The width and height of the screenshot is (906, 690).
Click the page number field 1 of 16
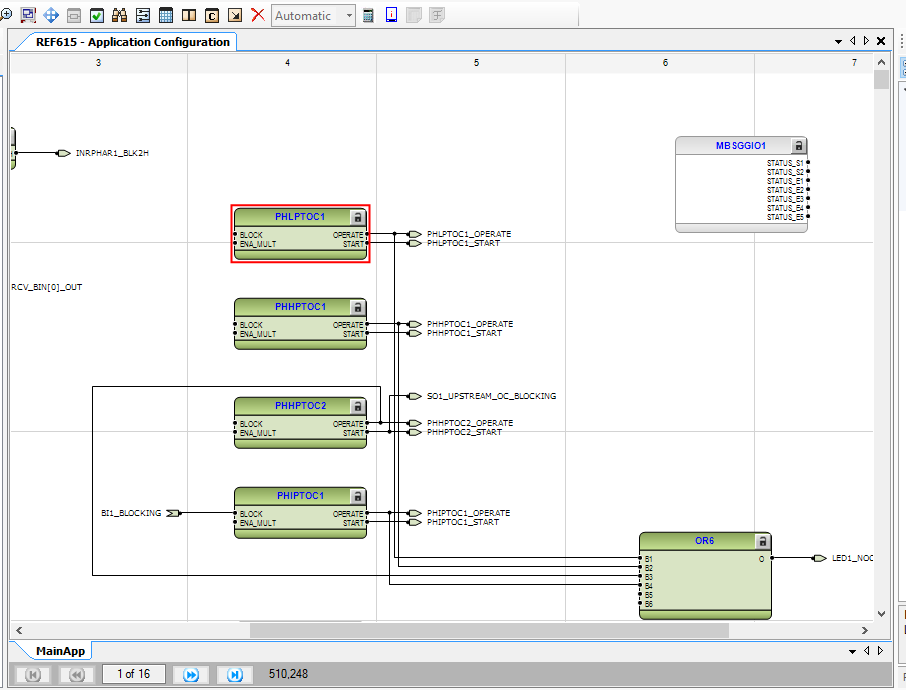133,674
